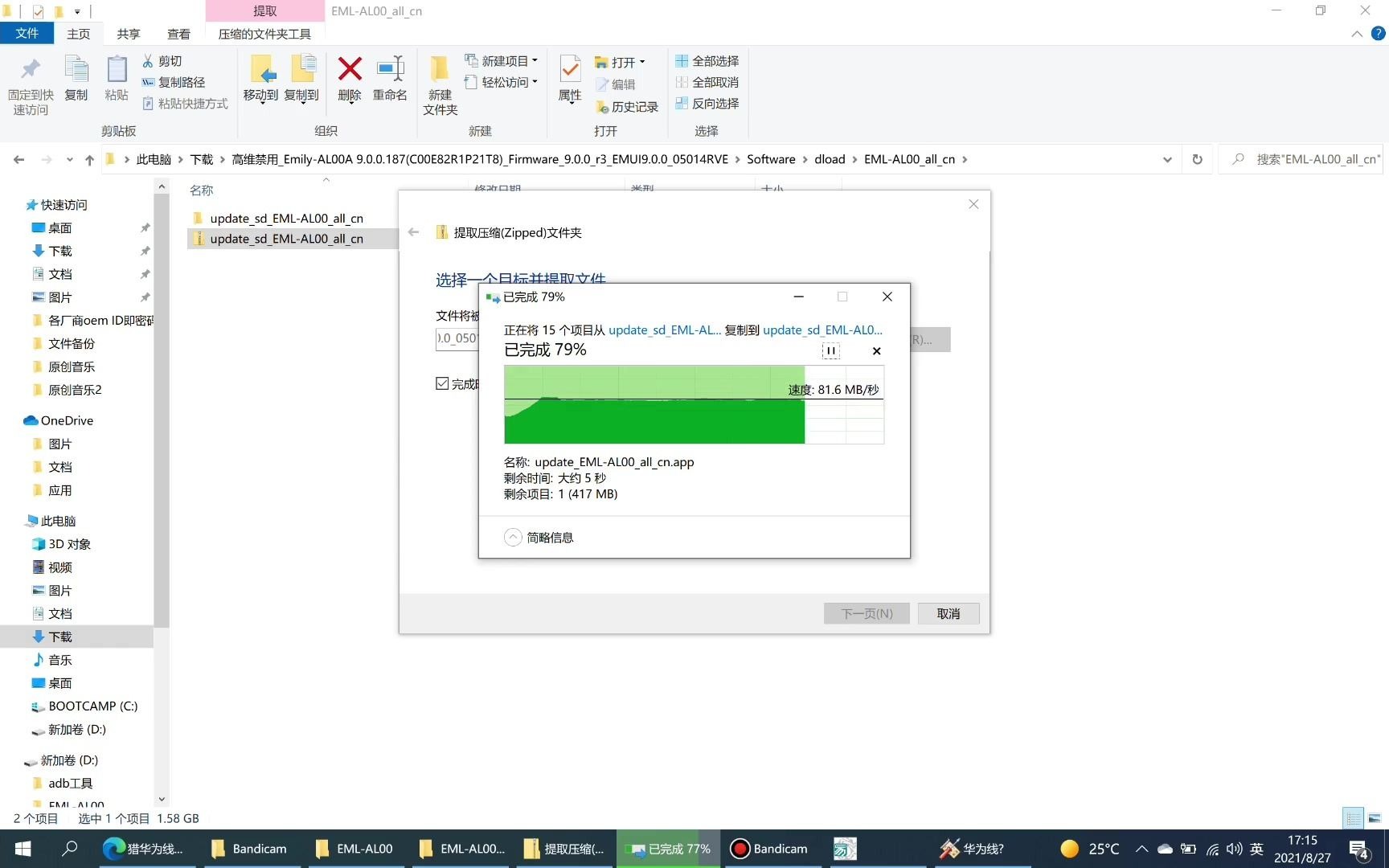
Task: Open Bandicam recorder from taskbar
Action: click(770, 849)
